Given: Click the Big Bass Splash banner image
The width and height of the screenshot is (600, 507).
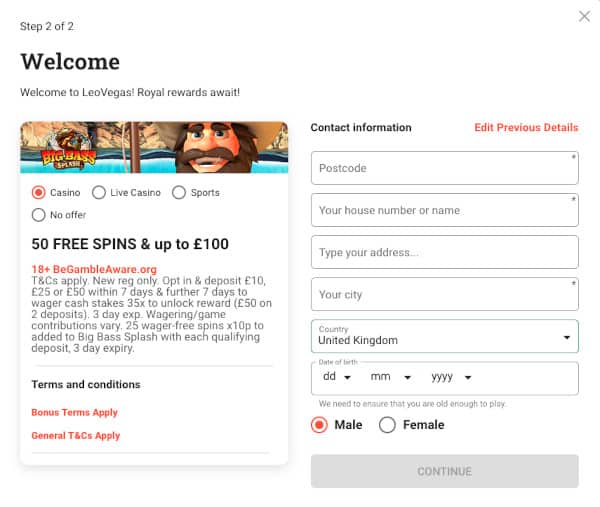Looking at the screenshot, I should tap(154, 147).
